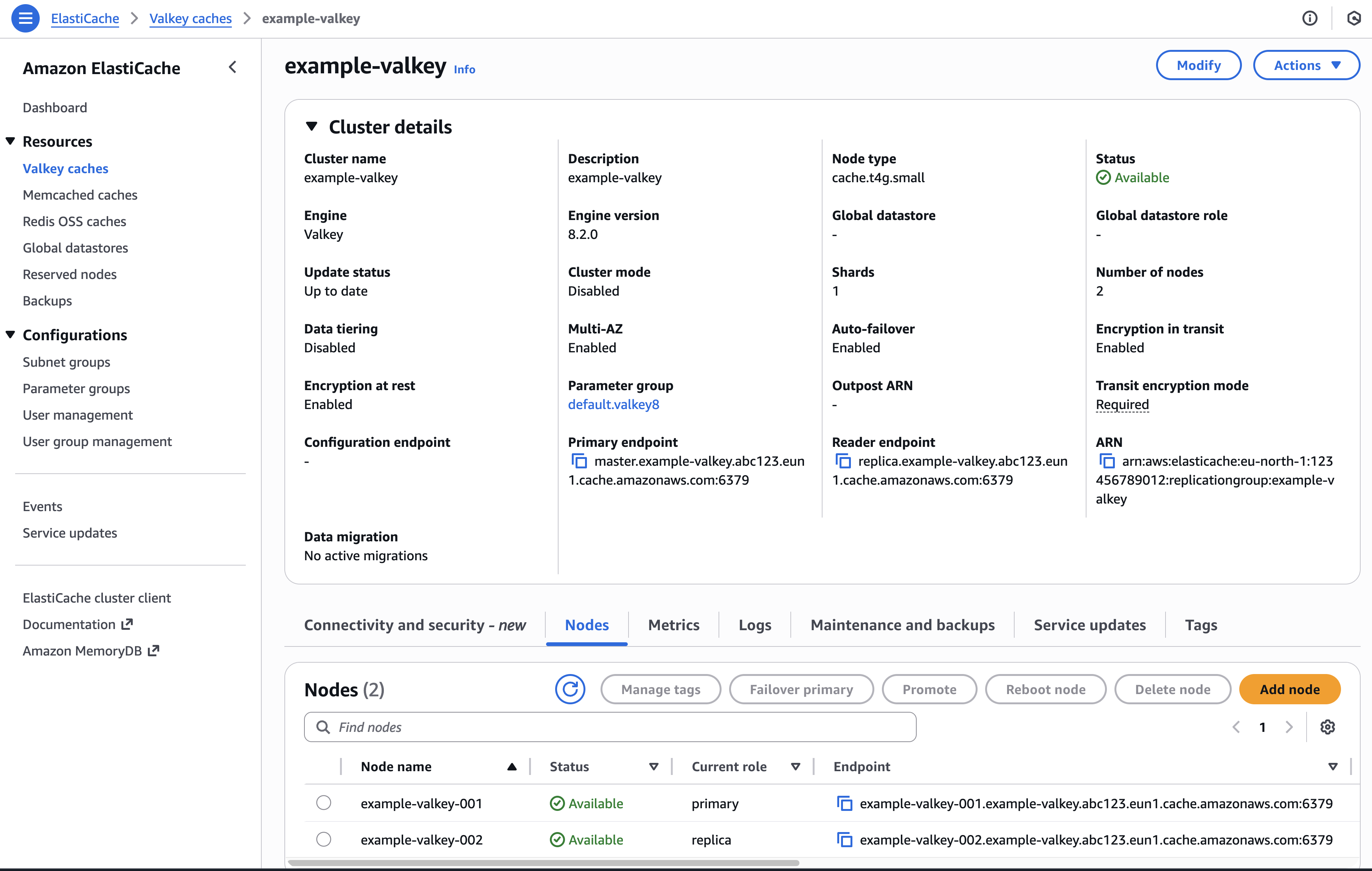This screenshot has height=871, width=1372.
Task: Open the Maintenance and backups tab
Action: click(x=902, y=625)
